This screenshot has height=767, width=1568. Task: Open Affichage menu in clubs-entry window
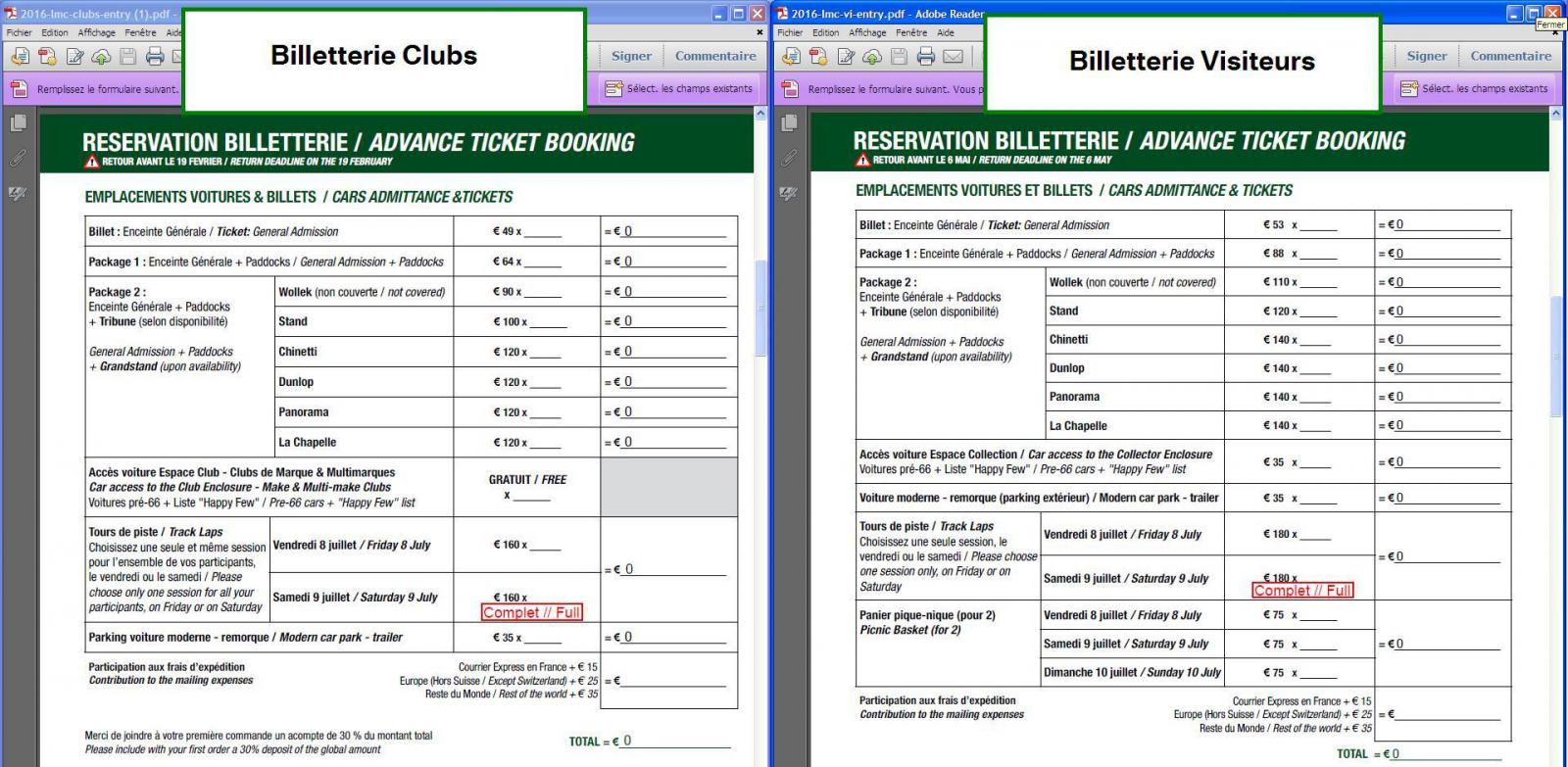(x=97, y=32)
